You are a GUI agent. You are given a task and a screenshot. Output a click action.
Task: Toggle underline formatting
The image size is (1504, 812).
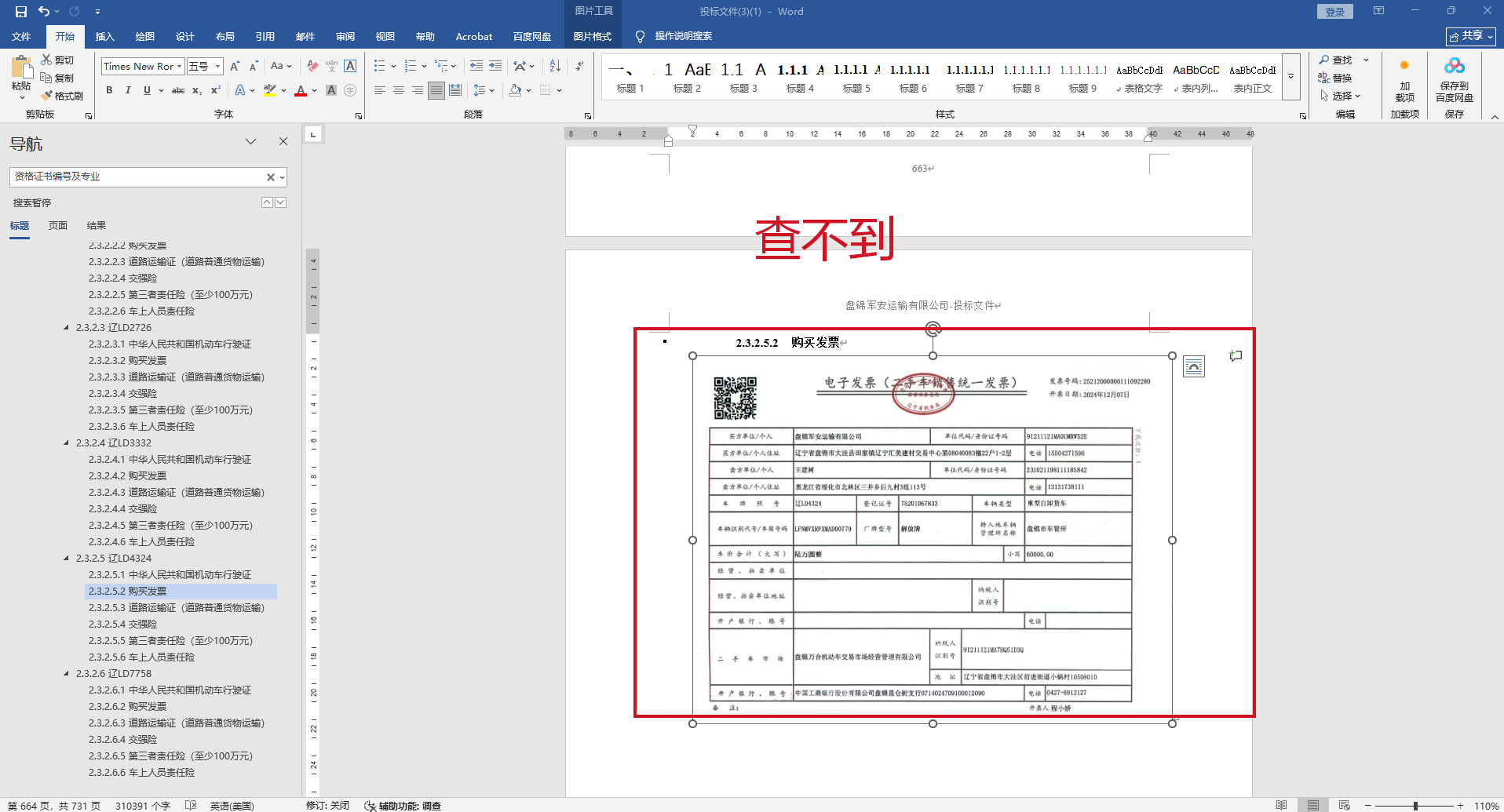(147, 90)
